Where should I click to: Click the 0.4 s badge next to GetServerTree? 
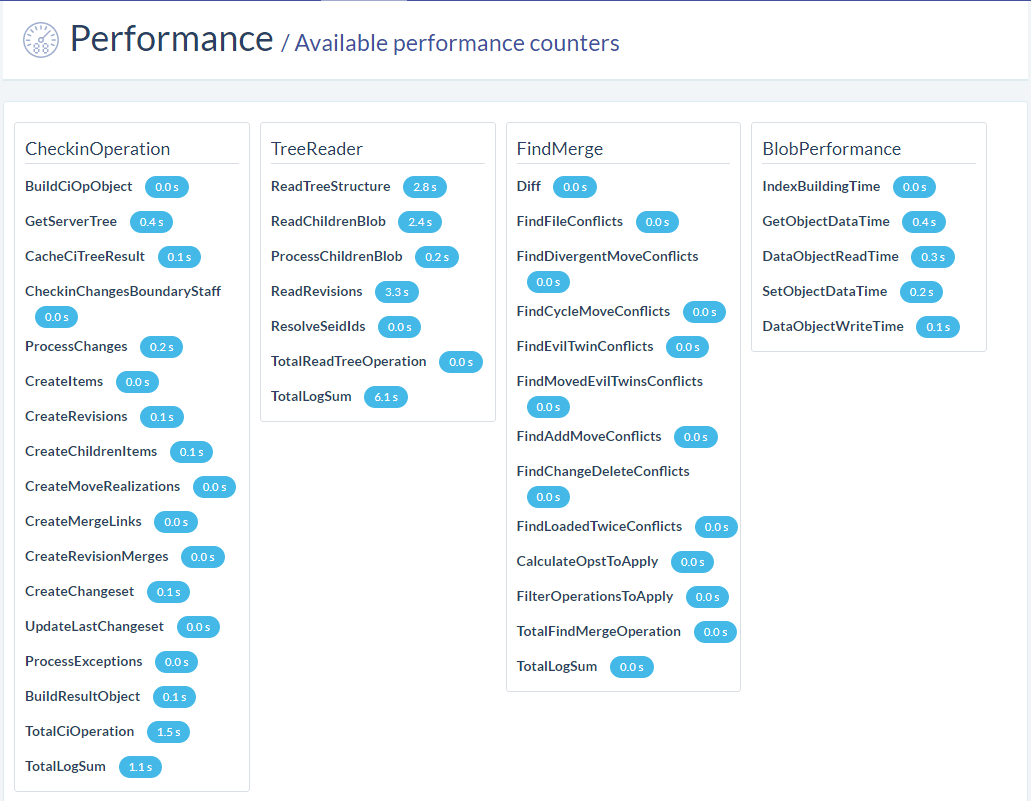[151, 222]
